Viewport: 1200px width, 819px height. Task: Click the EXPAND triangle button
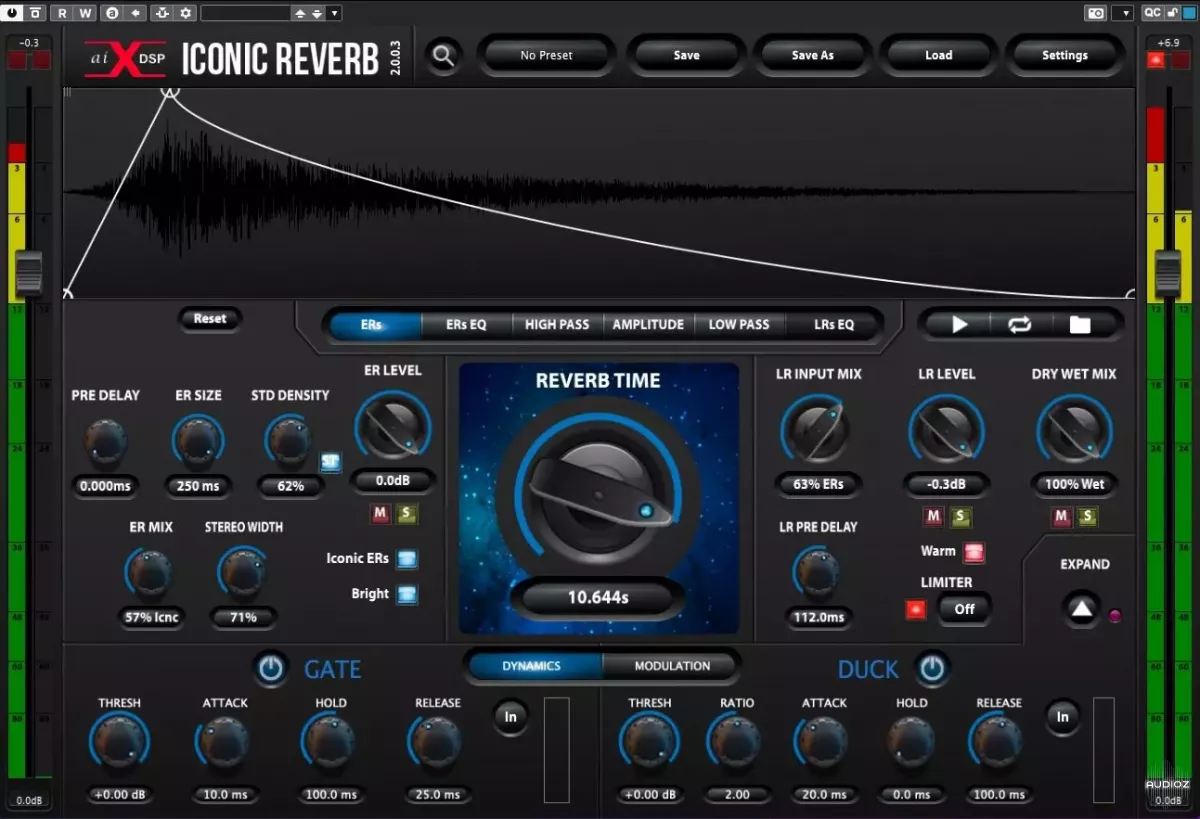click(1081, 607)
